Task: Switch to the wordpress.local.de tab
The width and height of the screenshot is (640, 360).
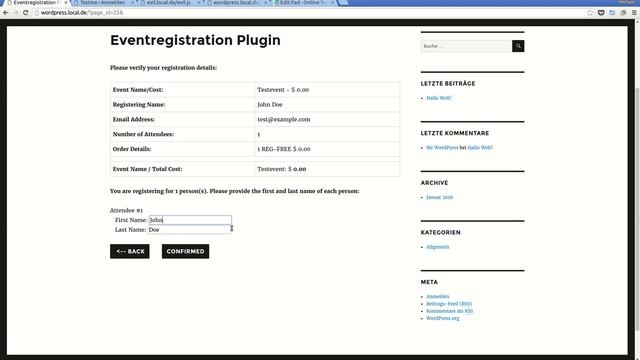Action: [x=236, y=2]
